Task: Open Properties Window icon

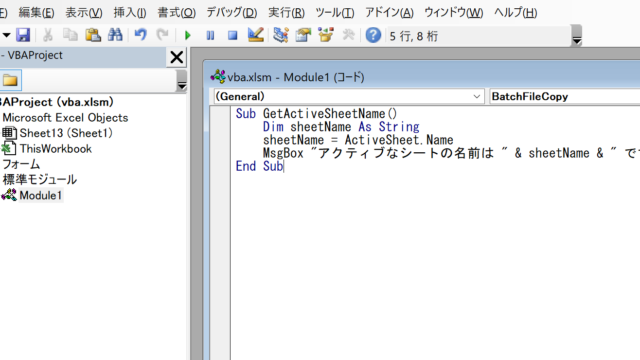Action: 303,35
